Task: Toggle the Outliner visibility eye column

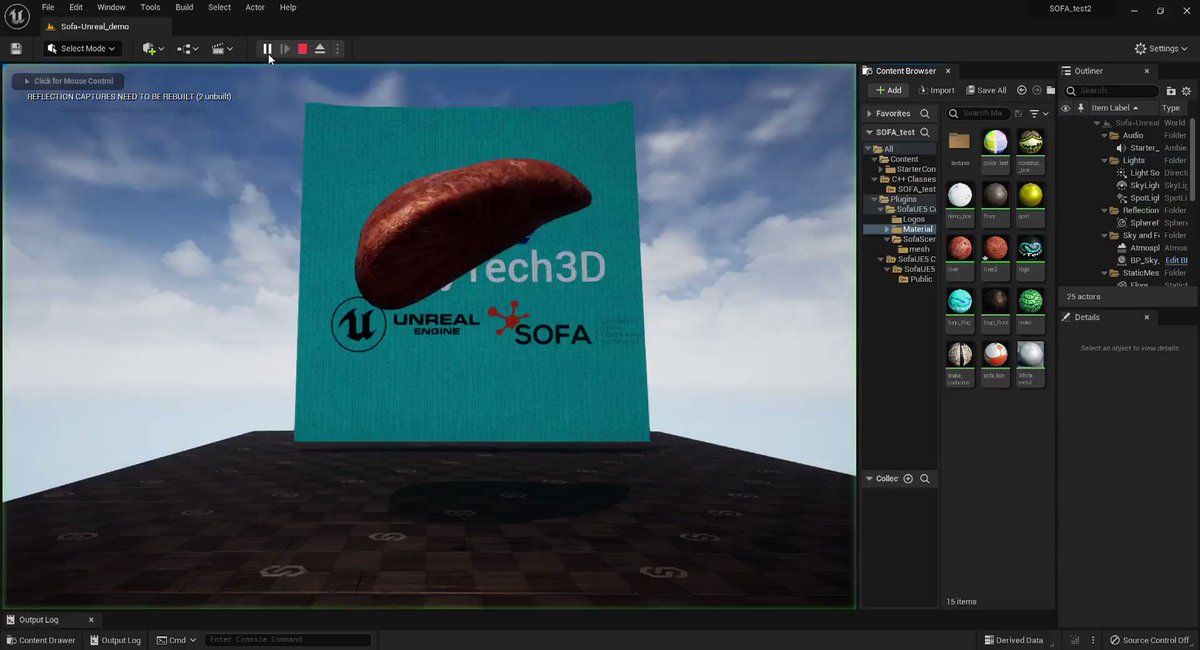Action: 1065,108
